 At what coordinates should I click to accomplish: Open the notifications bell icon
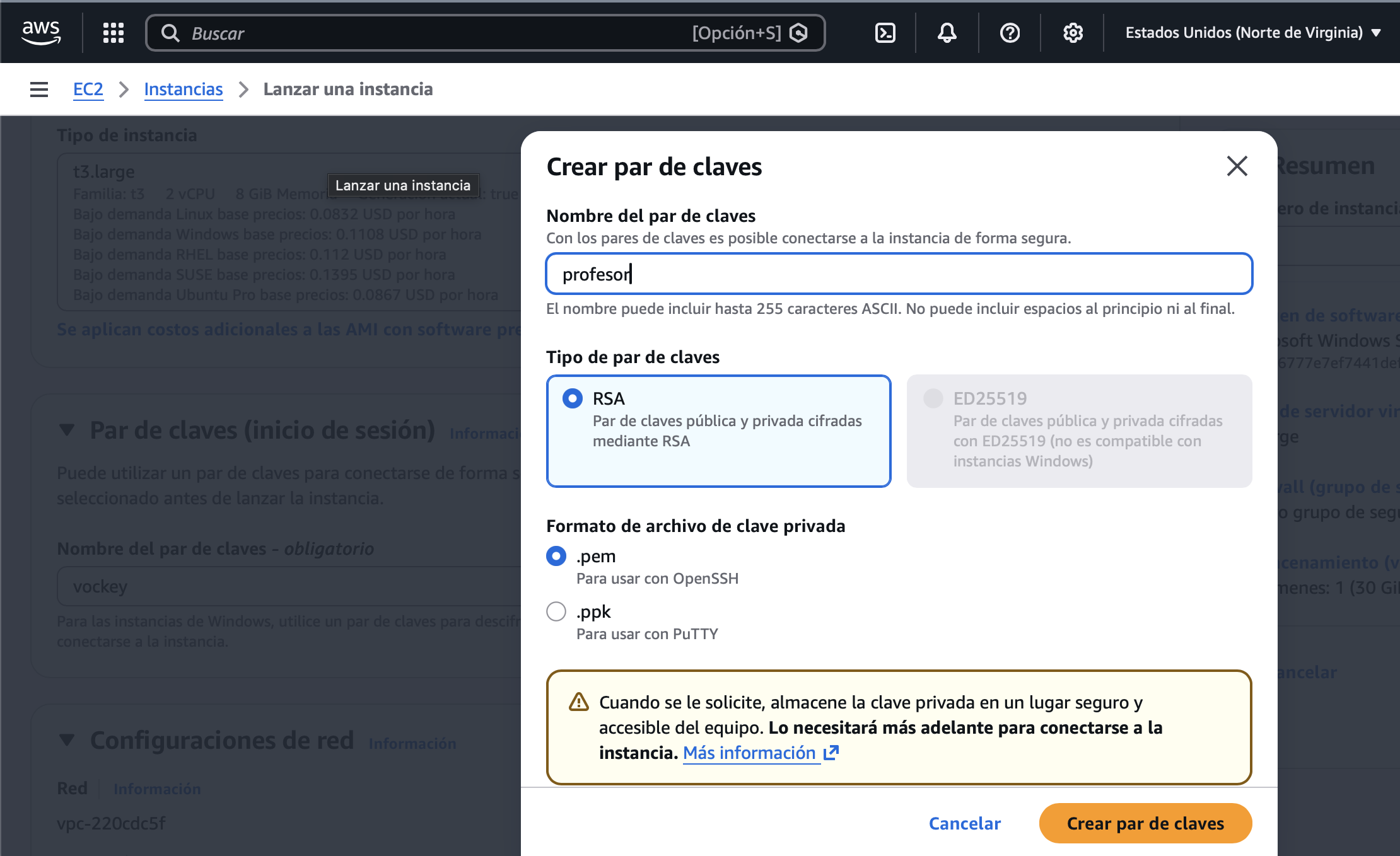947,33
